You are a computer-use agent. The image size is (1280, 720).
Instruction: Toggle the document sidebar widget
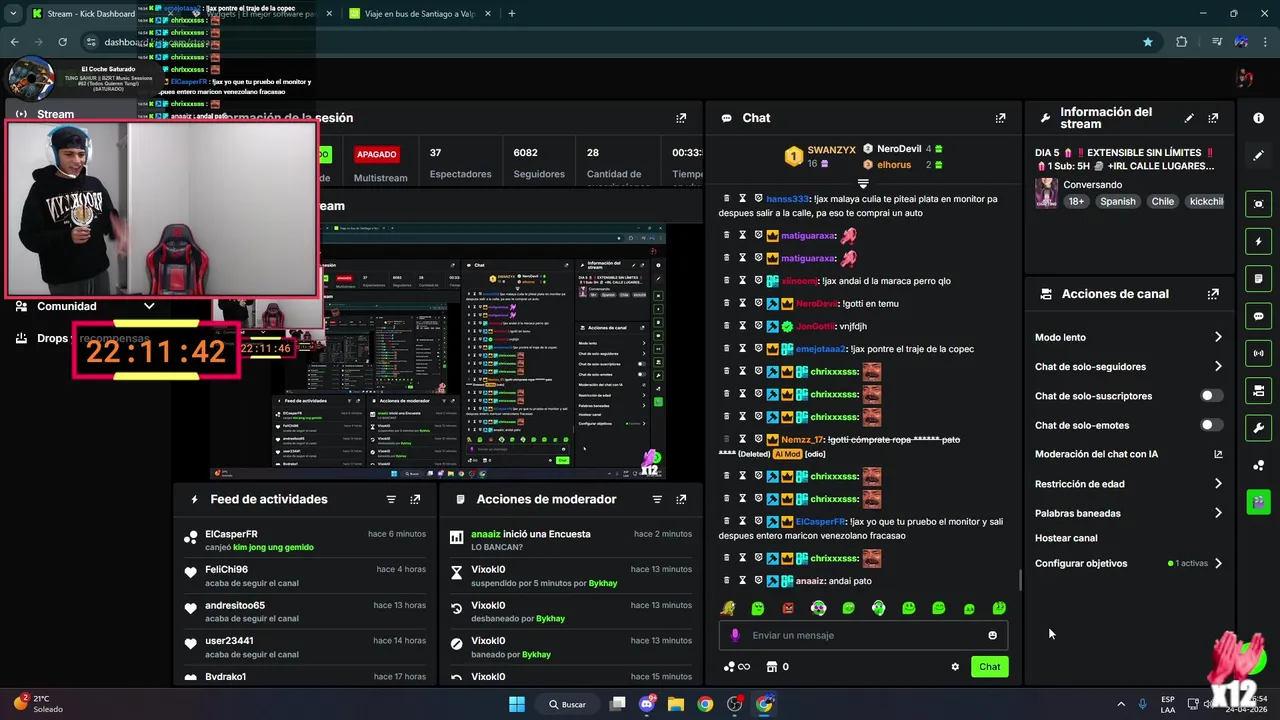[1258, 279]
